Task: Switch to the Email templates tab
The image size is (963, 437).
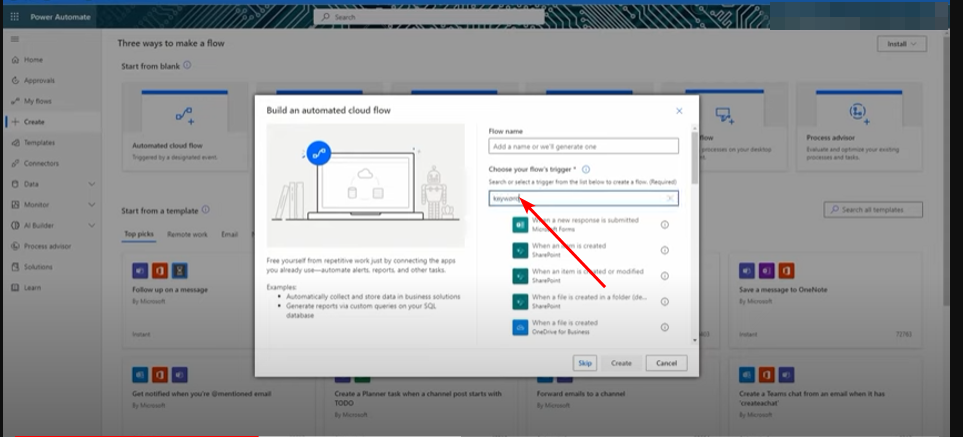Action: pyautogui.click(x=229, y=234)
